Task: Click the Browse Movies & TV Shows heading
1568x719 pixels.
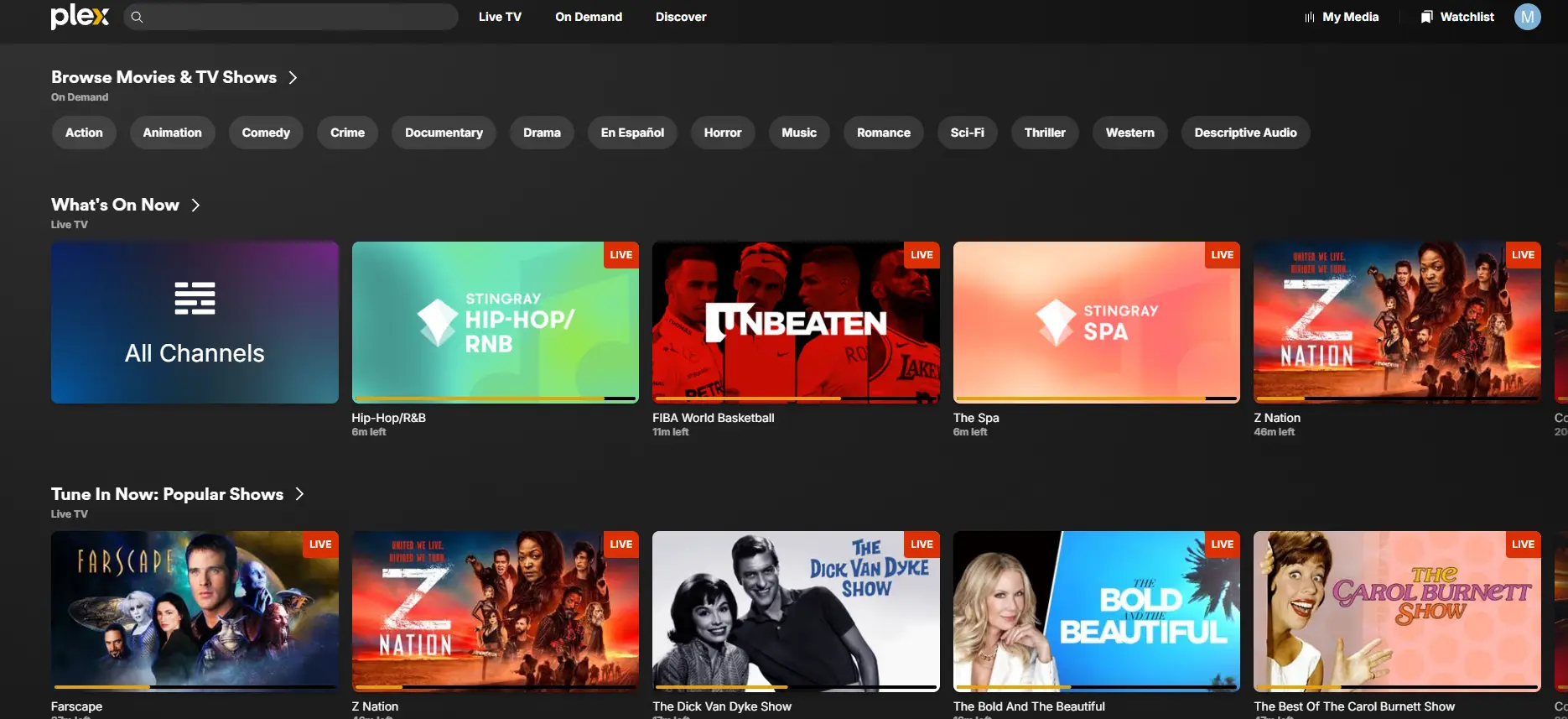Action: point(164,77)
